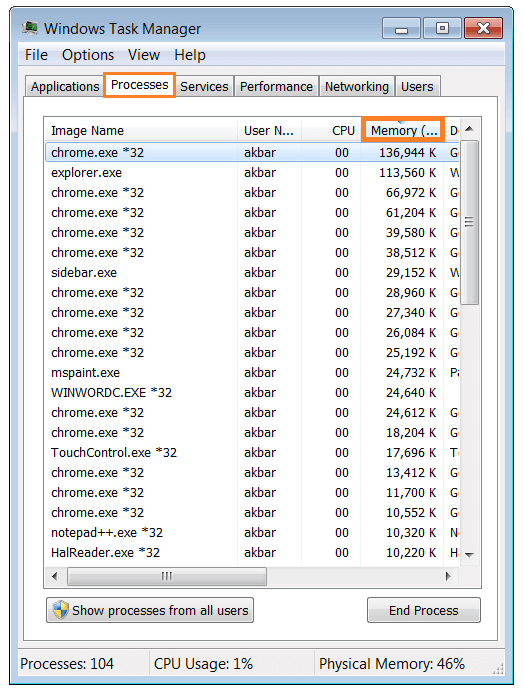Image resolution: width=523 pixels, height=691 pixels.
Task: Select chrome.exe row using 38,512 K
Action: pyautogui.click(x=252, y=253)
